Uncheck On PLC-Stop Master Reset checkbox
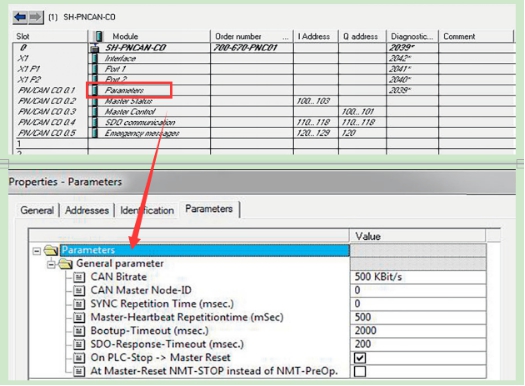The image size is (525, 386). [x=360, y=358]
